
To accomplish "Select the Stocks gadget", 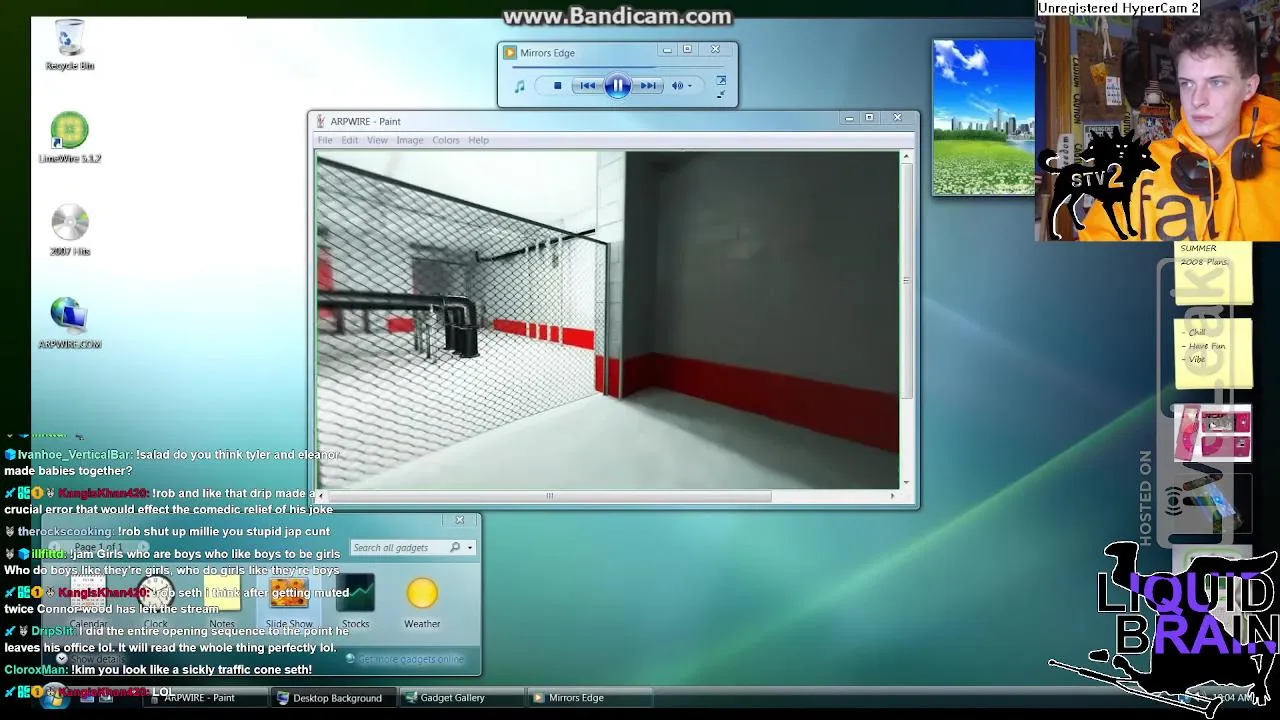I will pyautogui.click(x=355, y=601).
